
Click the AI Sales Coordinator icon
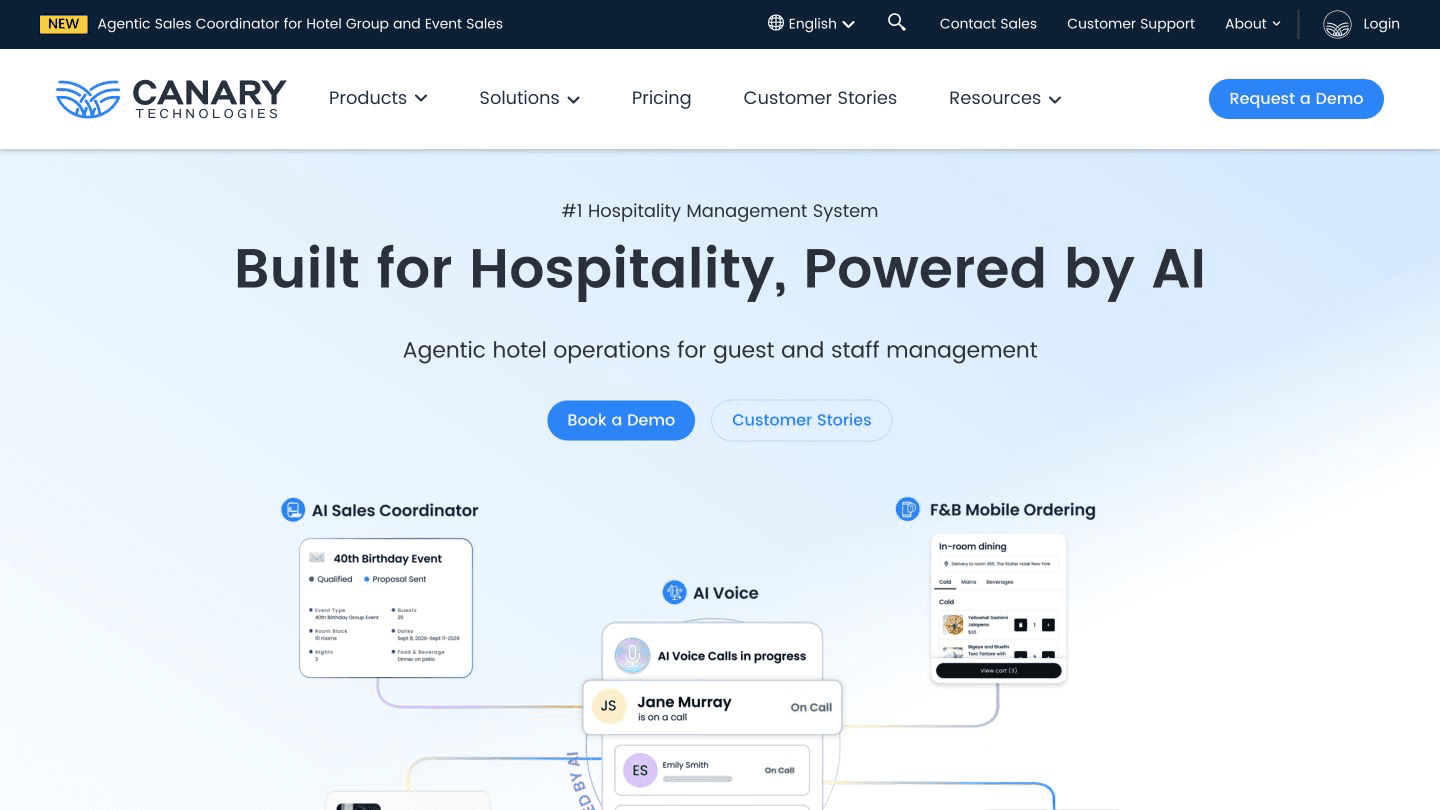click(x=293, y=510)
